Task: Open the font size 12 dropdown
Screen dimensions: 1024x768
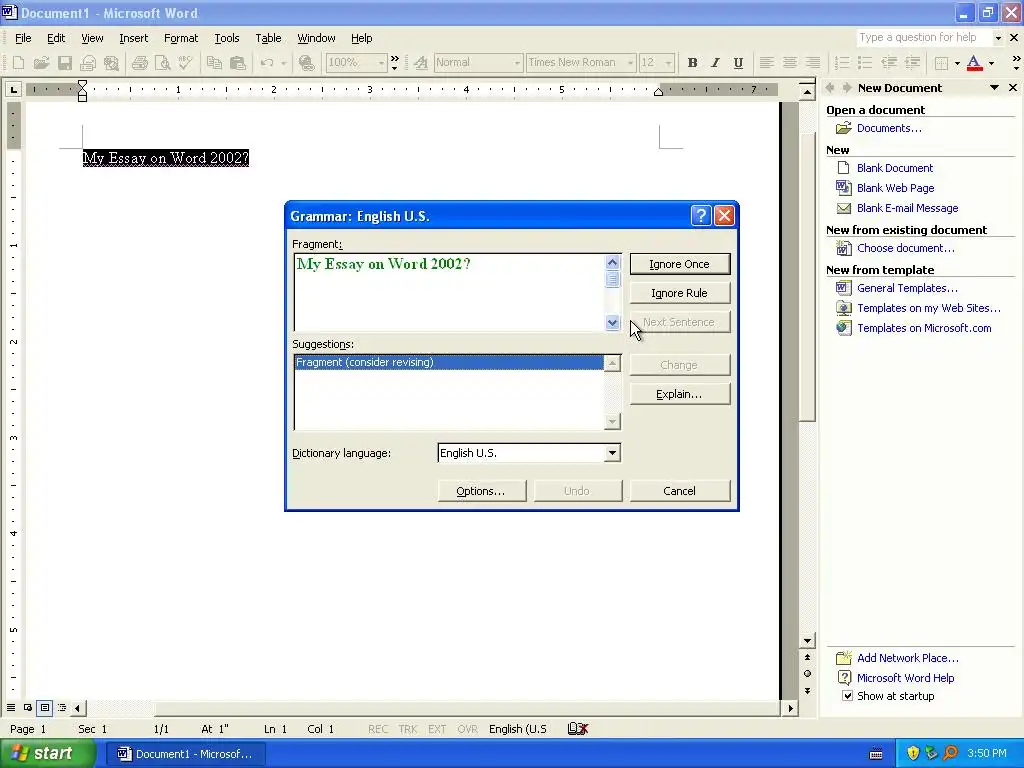Action: [x=668, y=63]
